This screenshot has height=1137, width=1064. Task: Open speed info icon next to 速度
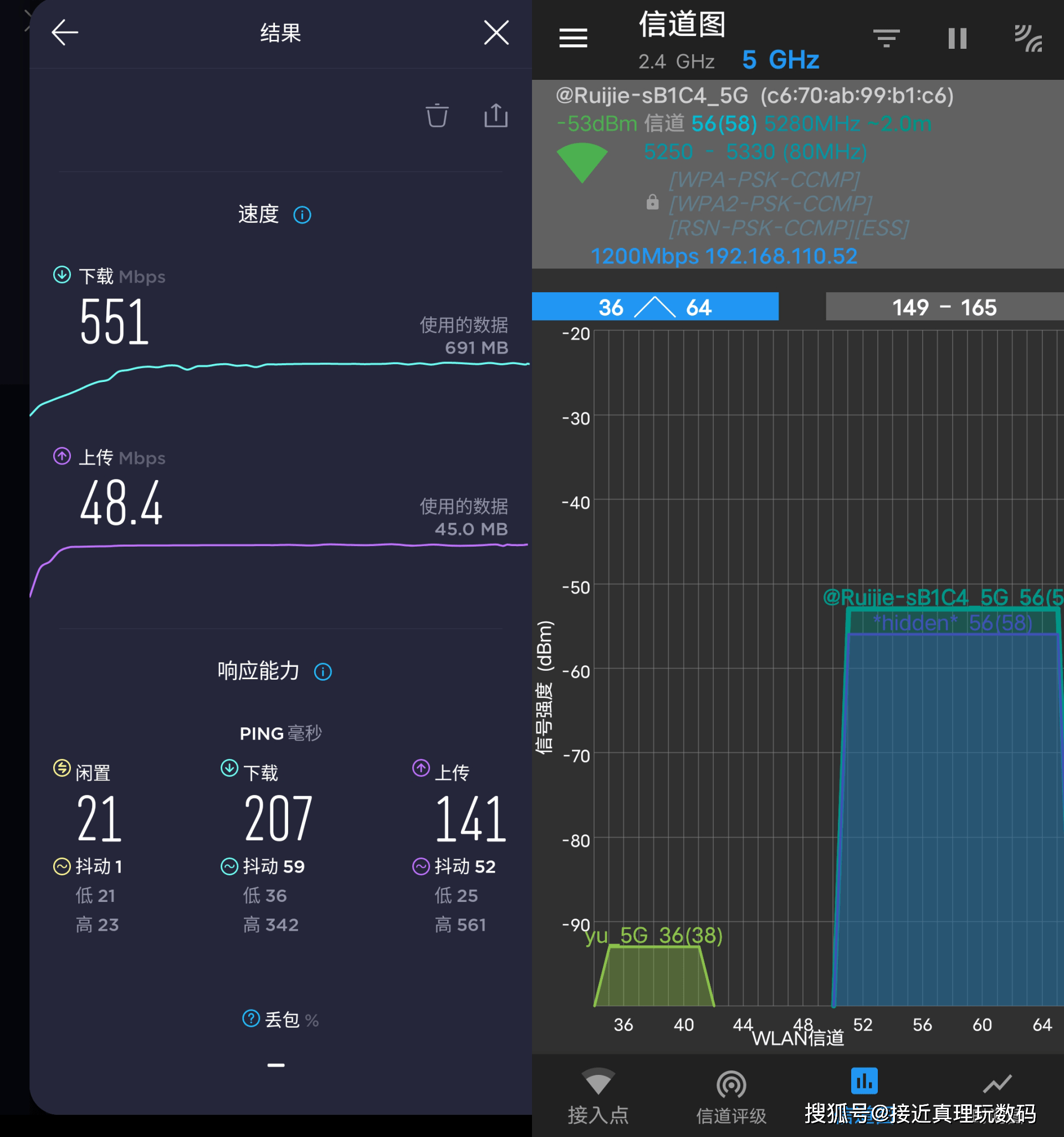pos(302,215)
